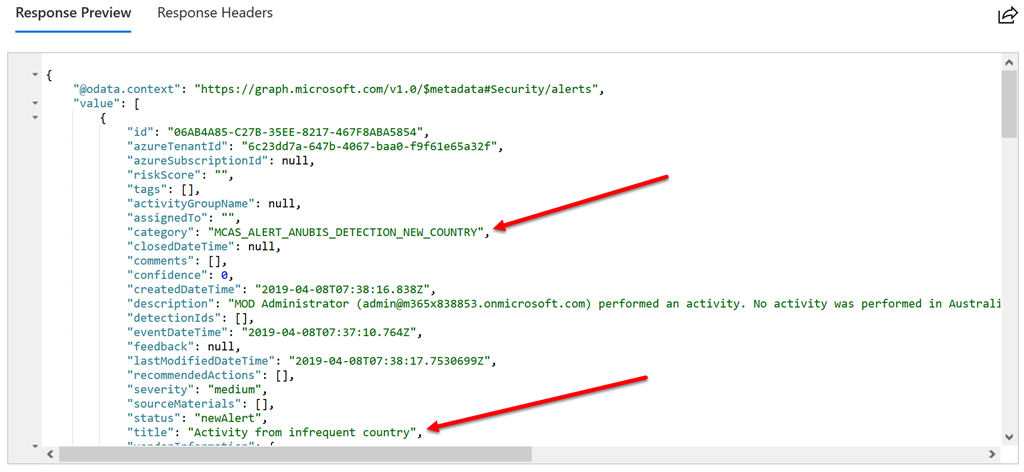
Task: Click the "Activity from infrequent country" title value
Action: click(x=304, y=432)
